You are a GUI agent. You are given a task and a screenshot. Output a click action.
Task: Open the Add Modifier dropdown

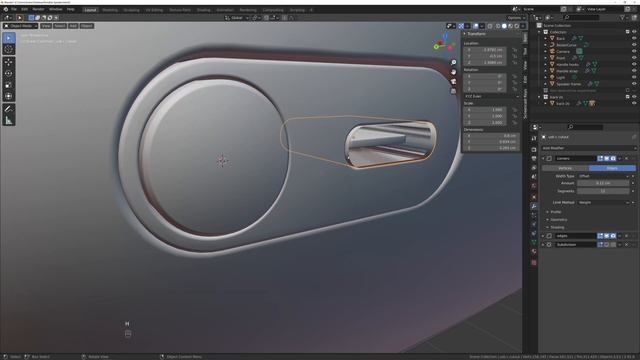click(589, 148)
